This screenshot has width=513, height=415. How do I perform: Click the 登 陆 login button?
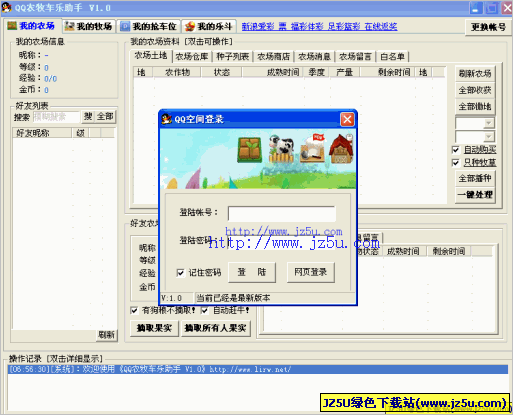coord(252,272)
